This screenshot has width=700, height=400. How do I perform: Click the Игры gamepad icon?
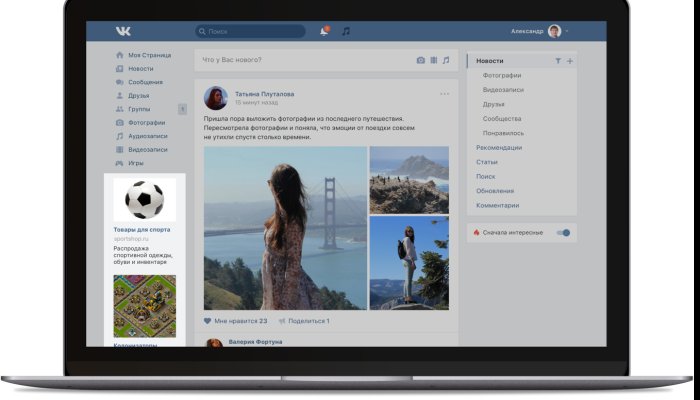[119, 163]
